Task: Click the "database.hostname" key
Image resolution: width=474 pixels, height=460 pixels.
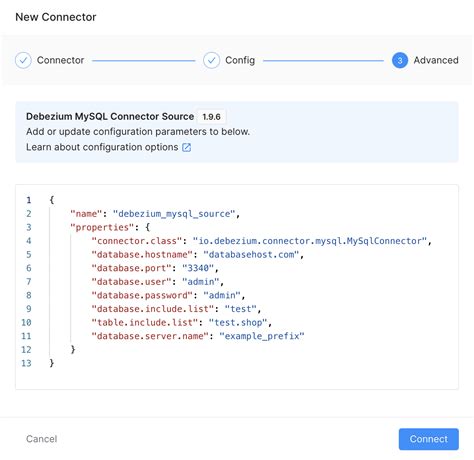Action: point(142,254)
